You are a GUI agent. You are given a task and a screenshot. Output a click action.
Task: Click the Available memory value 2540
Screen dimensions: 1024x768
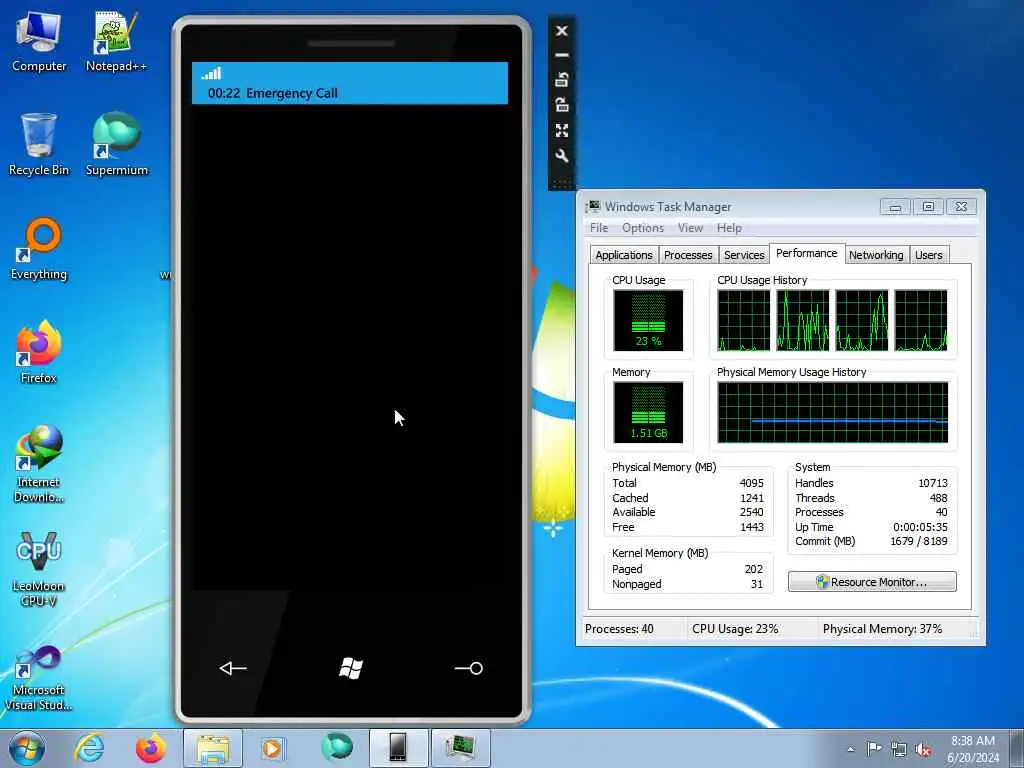tap(751, 513)
